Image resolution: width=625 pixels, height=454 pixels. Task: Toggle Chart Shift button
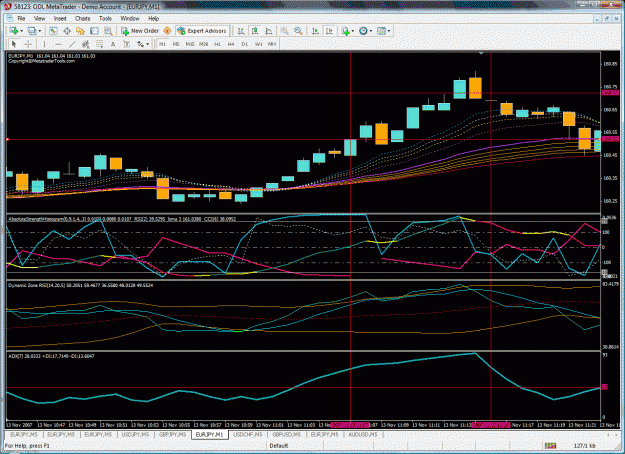pyautogui.click(x=329, y=31)
